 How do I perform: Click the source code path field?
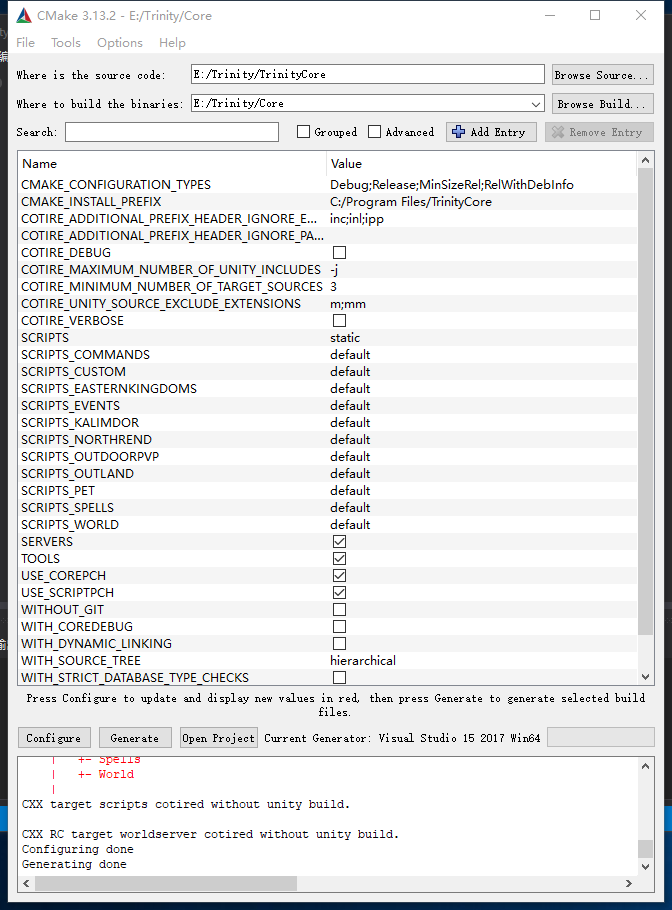tap(367, 74)
